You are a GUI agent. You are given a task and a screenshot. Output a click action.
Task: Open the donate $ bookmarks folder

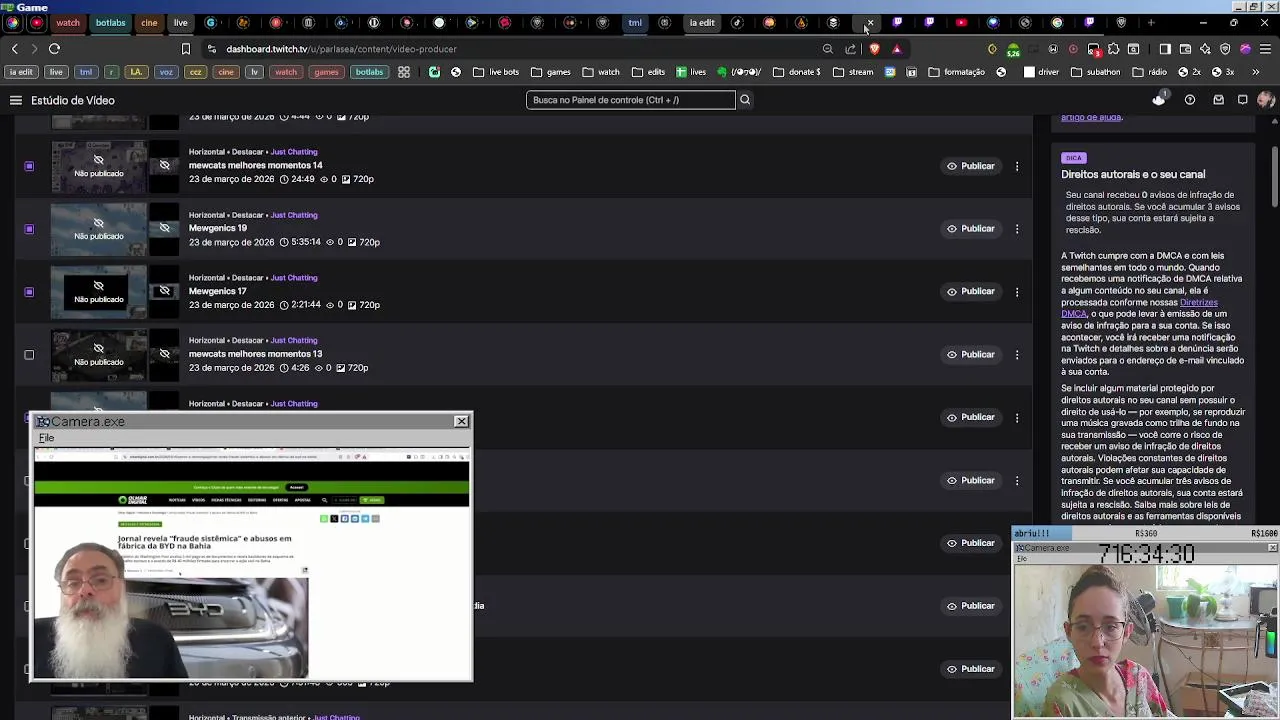[x=796, y=72]
